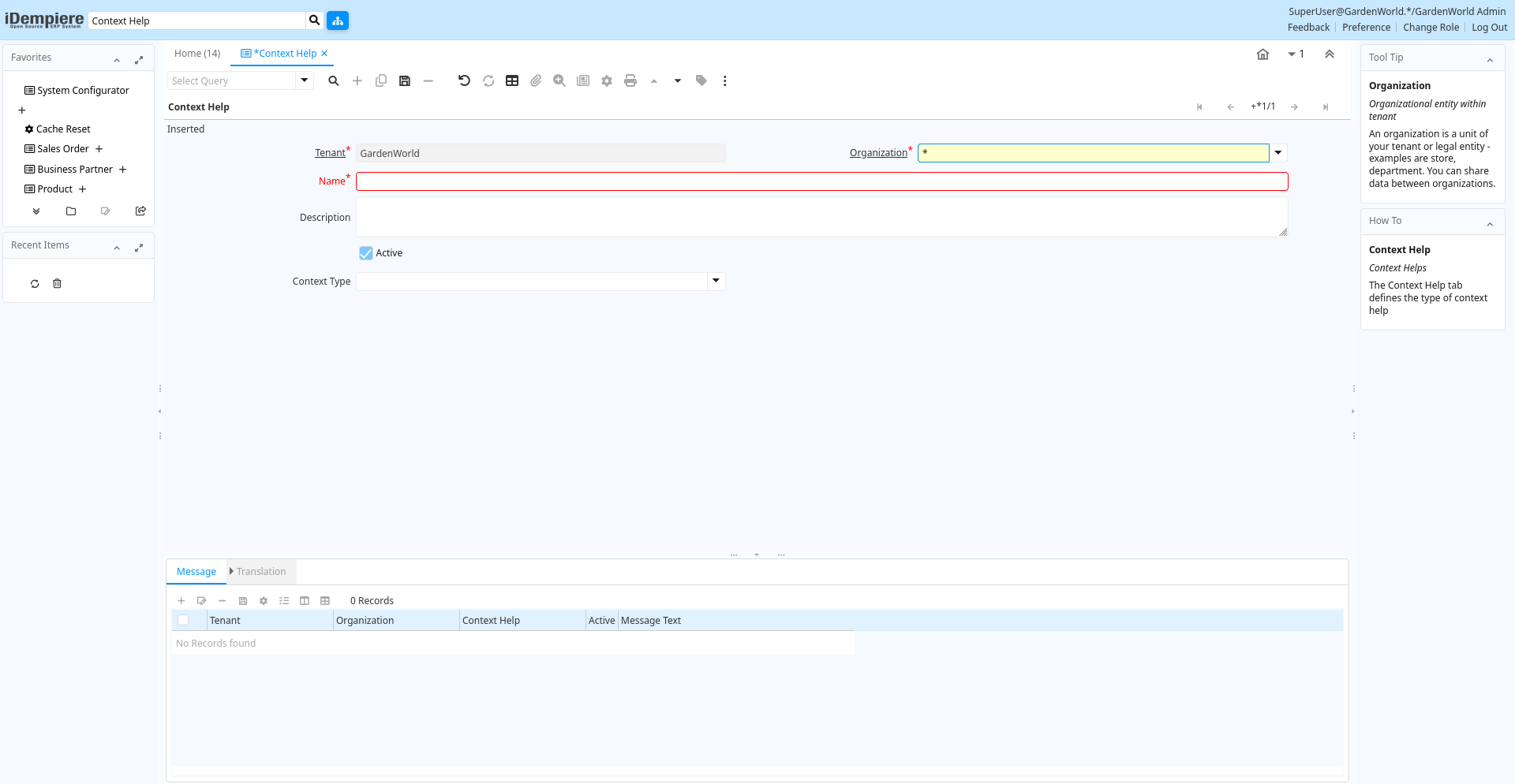Expand the Context Type dropdown

point(716,282)
